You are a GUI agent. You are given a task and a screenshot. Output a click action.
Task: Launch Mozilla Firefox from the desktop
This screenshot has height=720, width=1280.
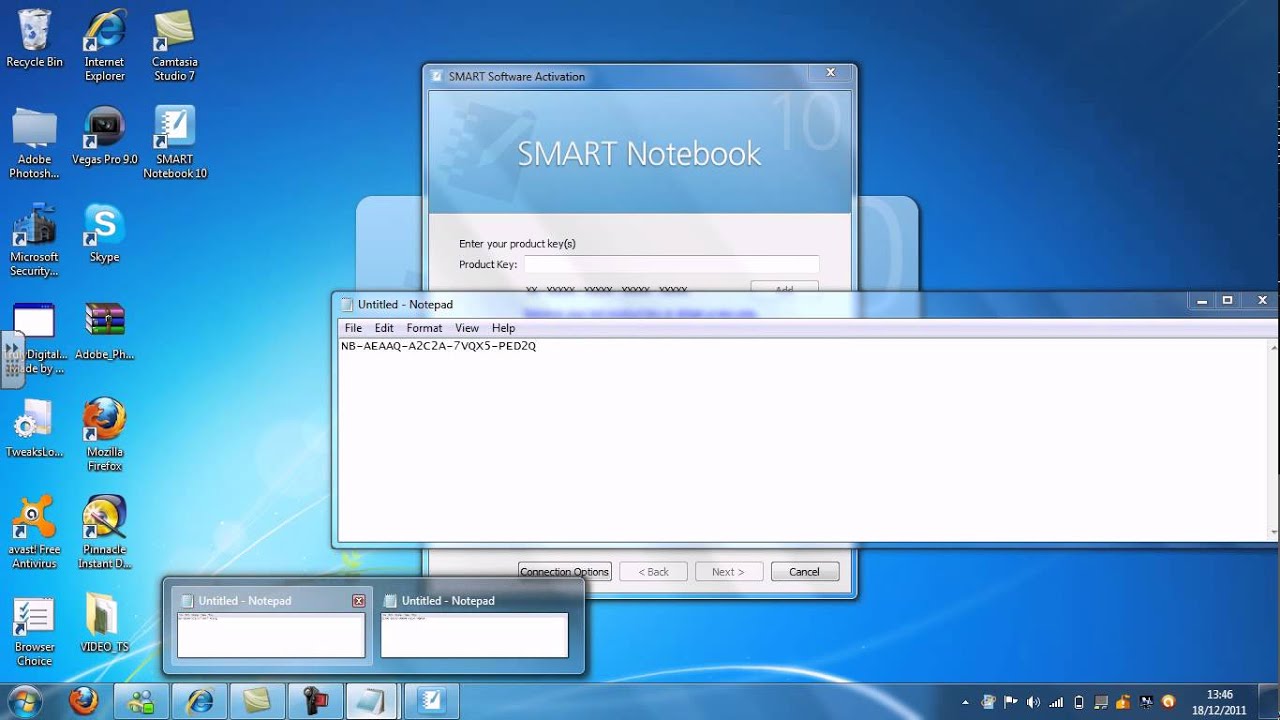[104, 422]
